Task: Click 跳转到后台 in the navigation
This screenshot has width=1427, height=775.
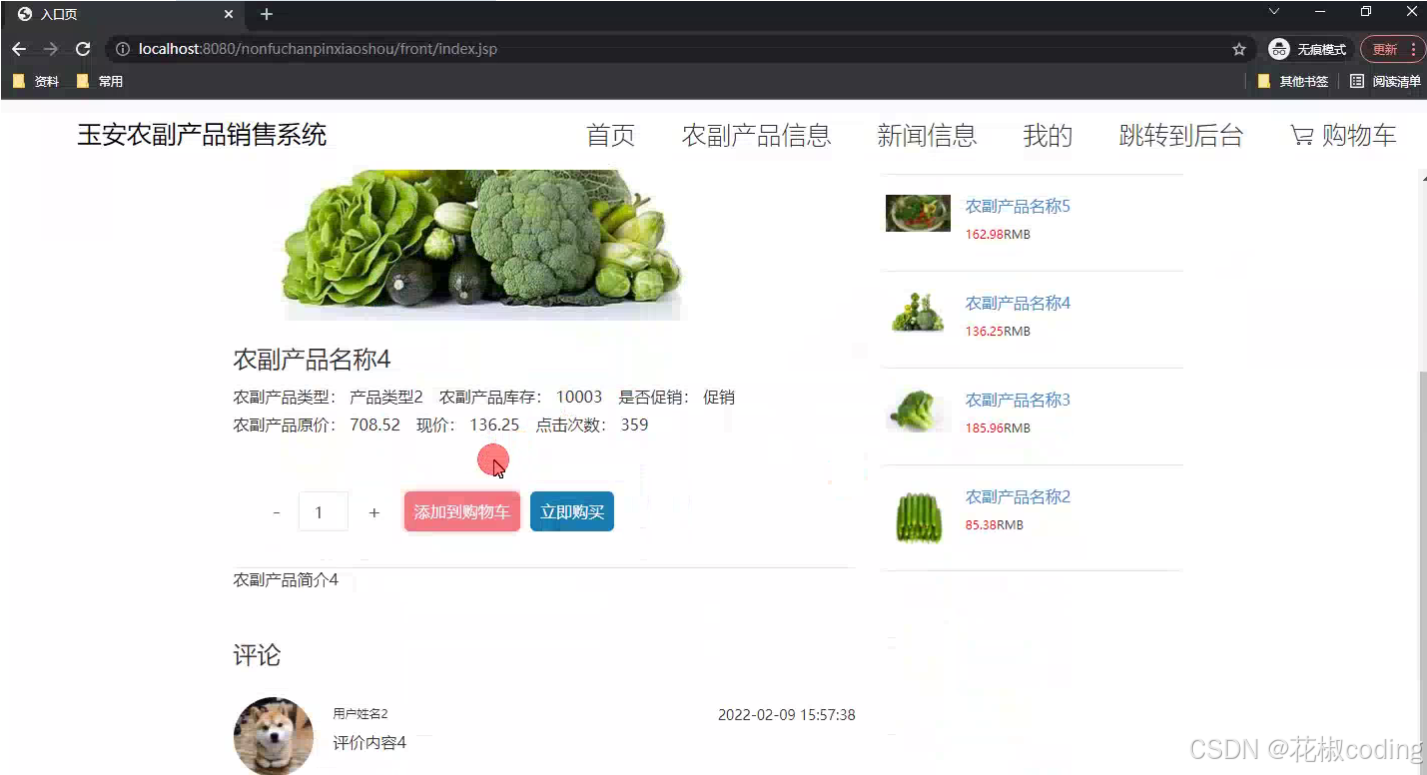Action: [1181, 136]
